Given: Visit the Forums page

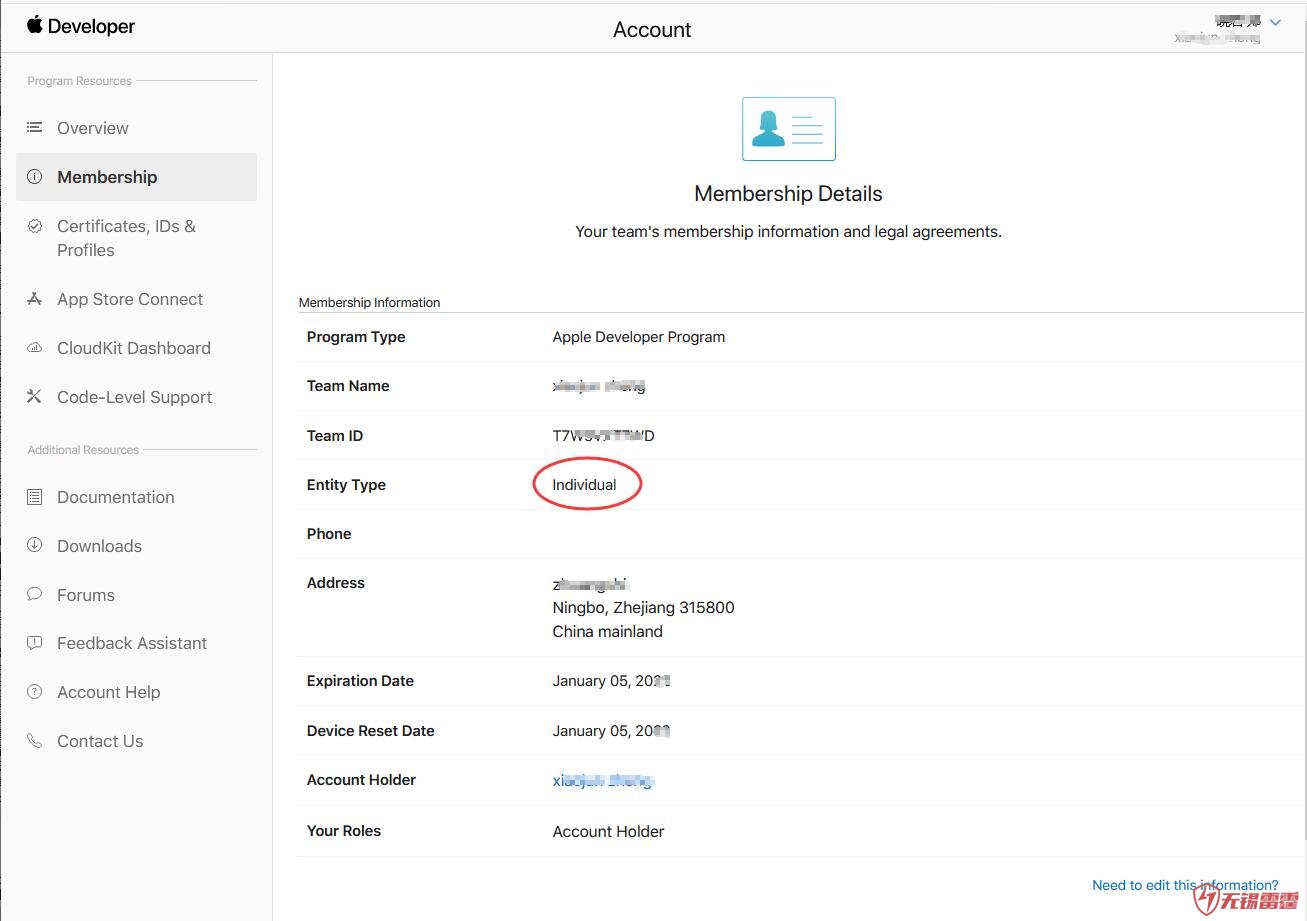Looking at the screenshot, I should 86,595.
